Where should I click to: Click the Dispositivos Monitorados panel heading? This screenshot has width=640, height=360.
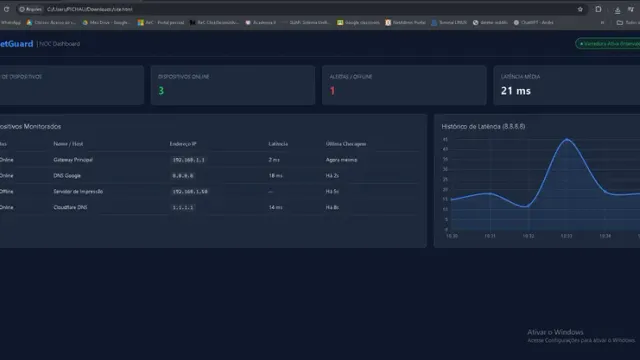tap(30, 127)
